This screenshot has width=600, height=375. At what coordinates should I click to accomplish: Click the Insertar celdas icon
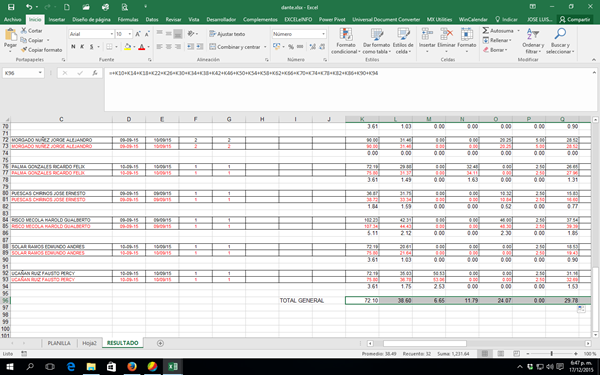click(x=427, y=34)
